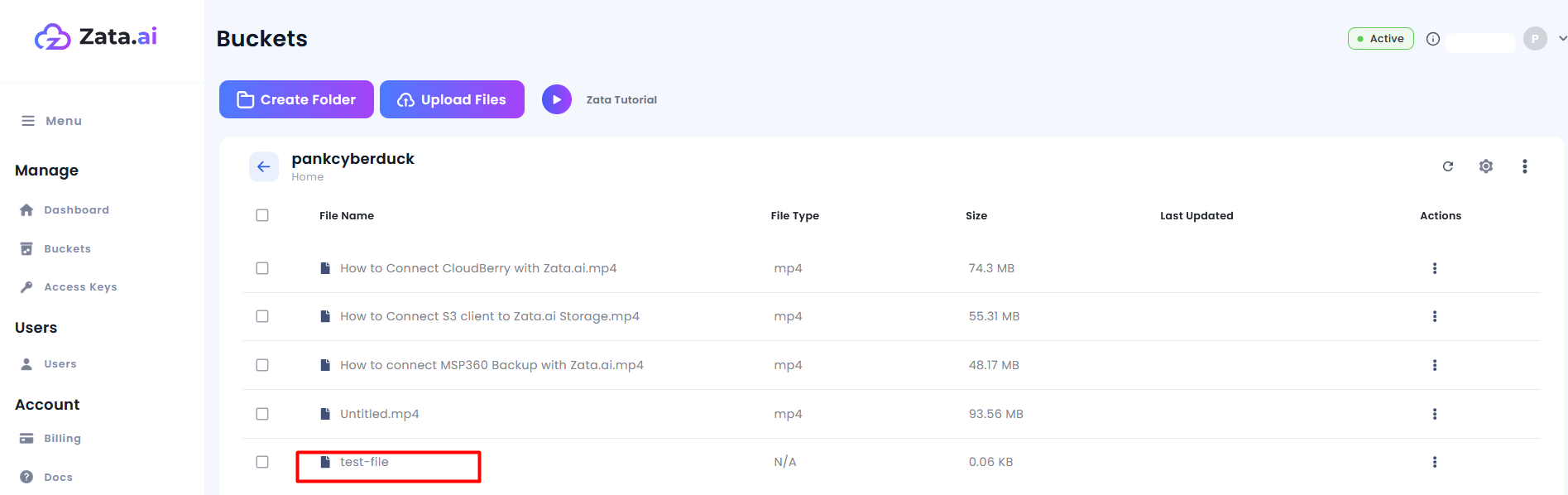1568x495 pixels.
Task: Select all files with header checkbox
Action: [262, 215]
